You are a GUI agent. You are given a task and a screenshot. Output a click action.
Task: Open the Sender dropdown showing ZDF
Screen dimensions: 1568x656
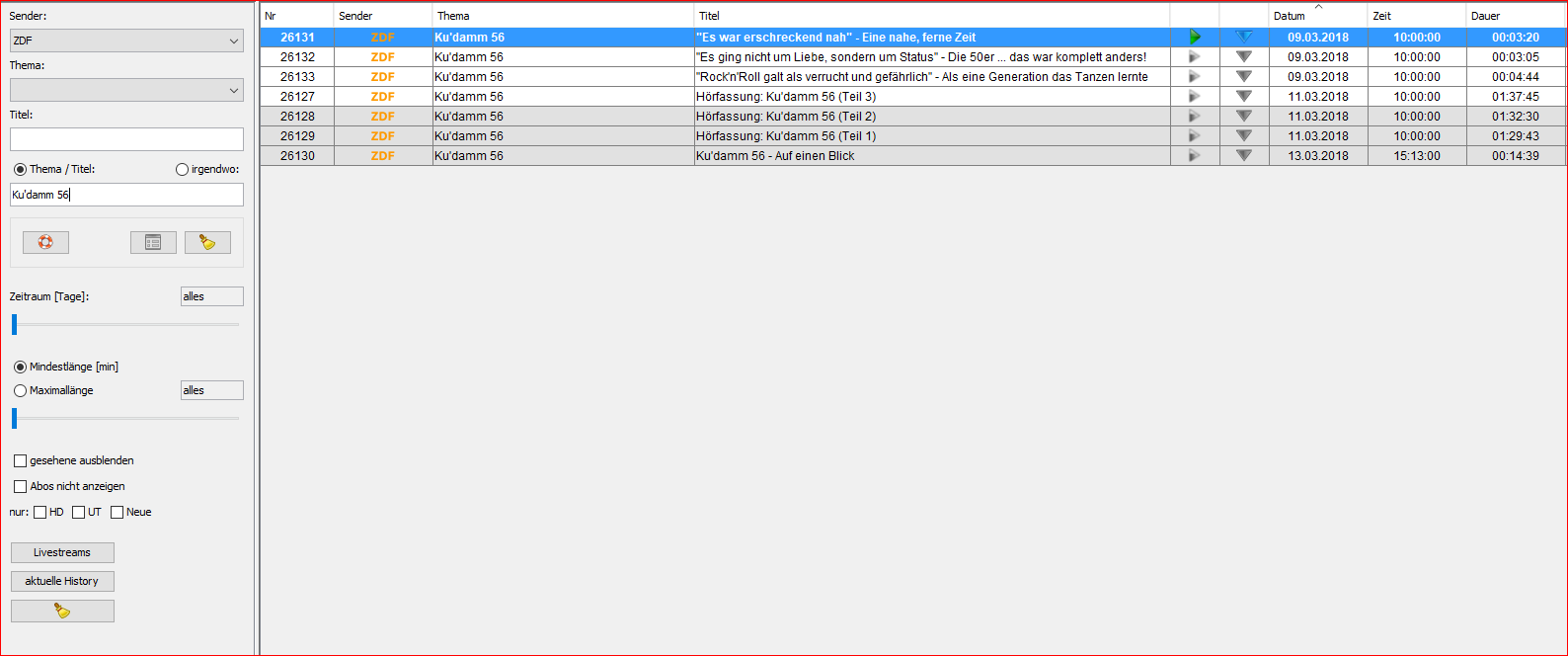click(x=126, y=41)
